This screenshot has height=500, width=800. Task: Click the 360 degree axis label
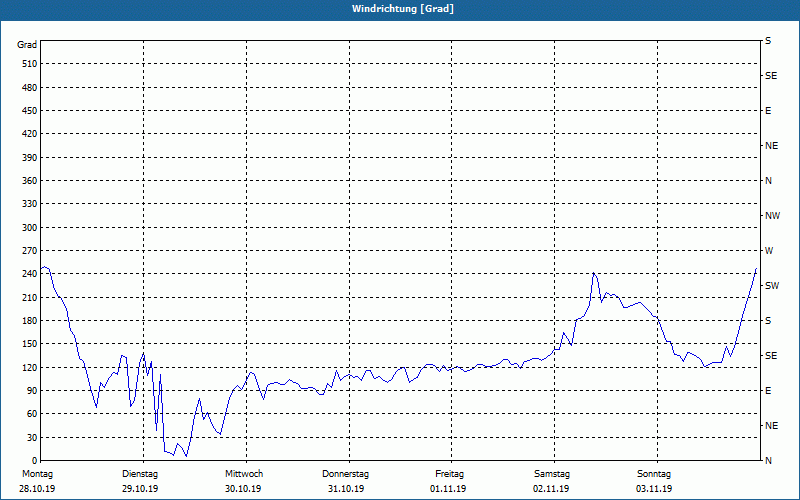pyautogui.click(x=27, y=181)
